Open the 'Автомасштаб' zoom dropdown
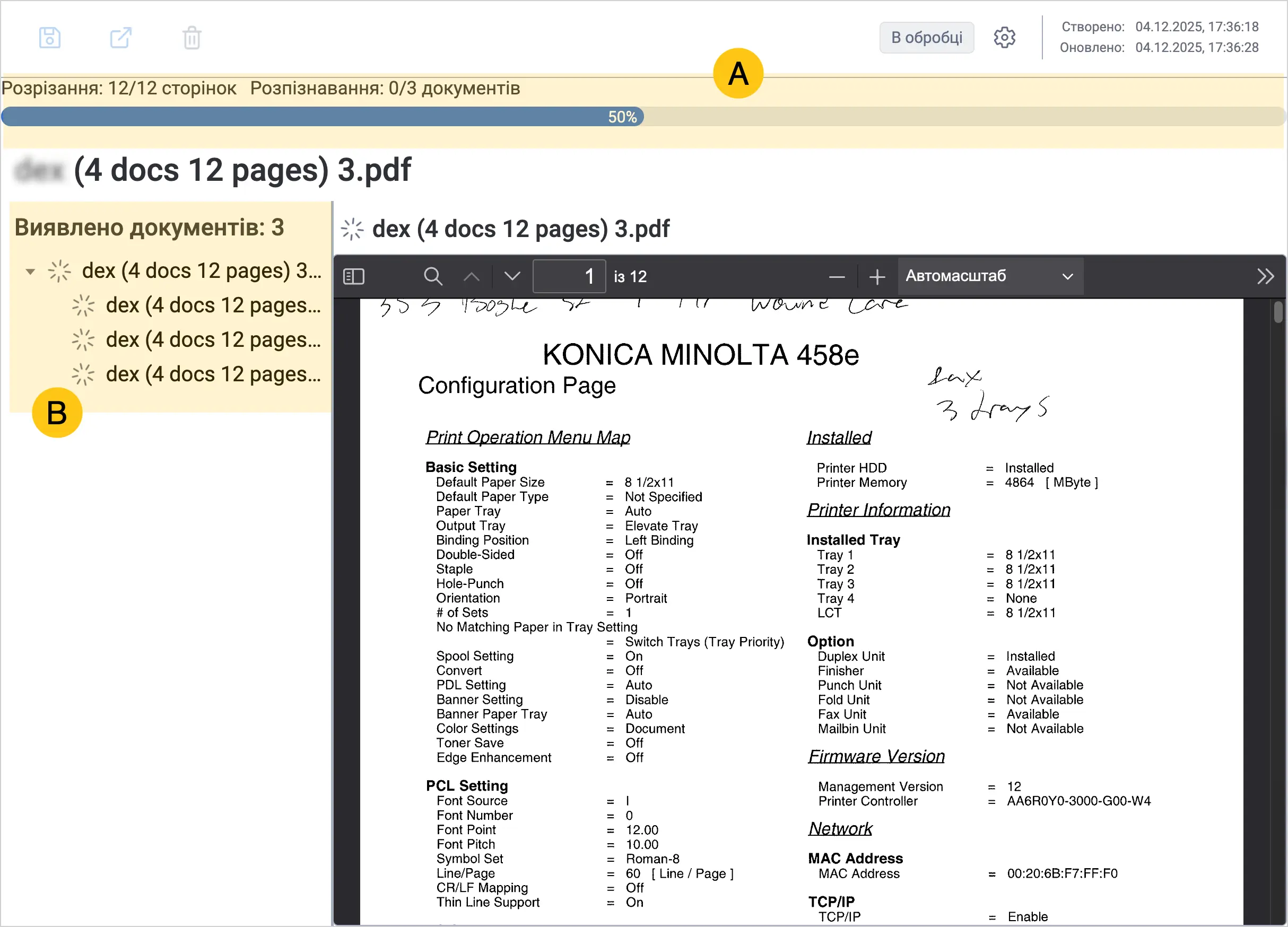The image size is (1288, 927). (x=990, y=276)
